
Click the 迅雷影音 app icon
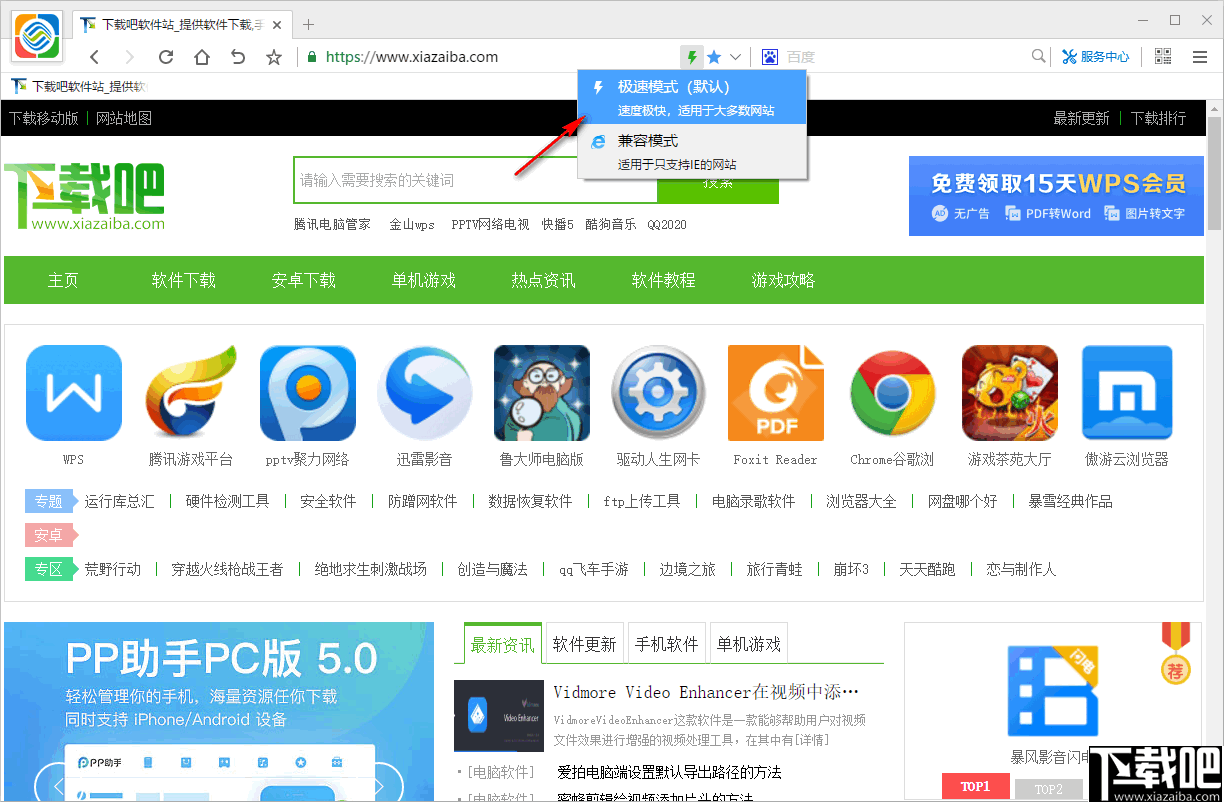(424, 393)
